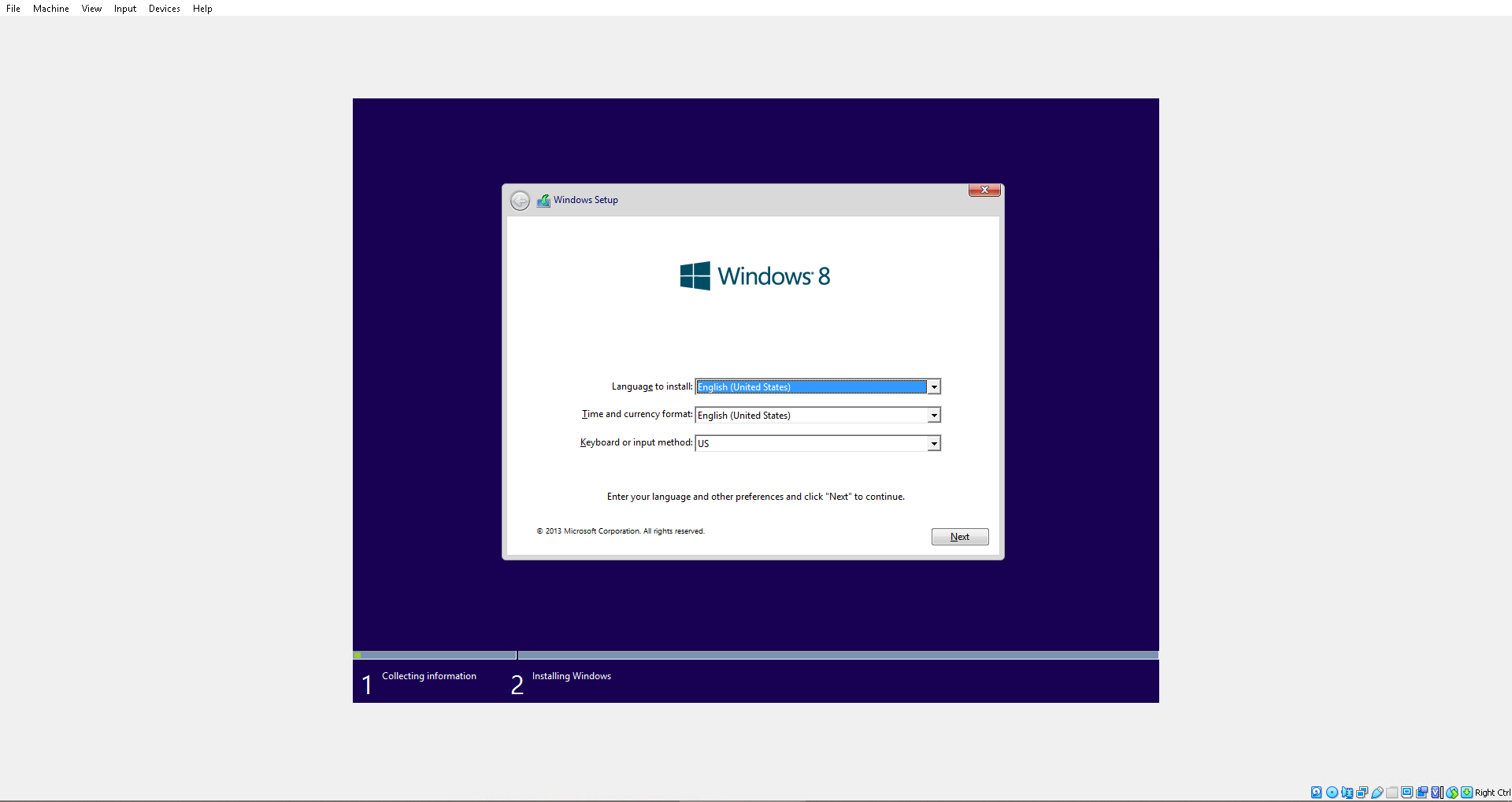Viewport: 1512px width, 802px height.
Task: Click the 'Enter your language' instruction text
Action: pyautogui.click(x=756, y=497)
